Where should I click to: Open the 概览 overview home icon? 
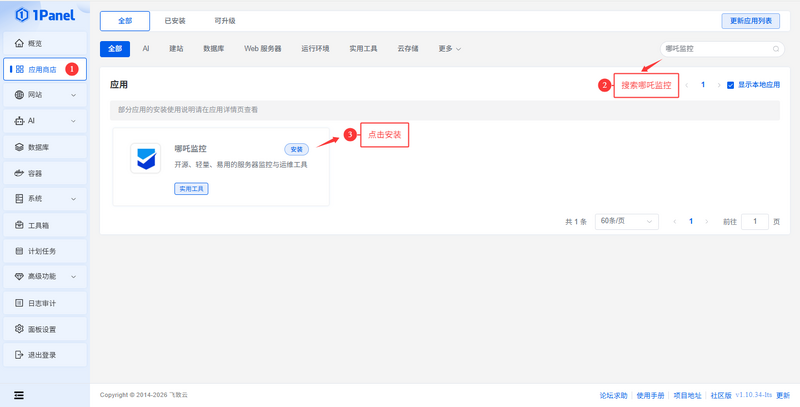pyautogui.click(x=19, y=43)
